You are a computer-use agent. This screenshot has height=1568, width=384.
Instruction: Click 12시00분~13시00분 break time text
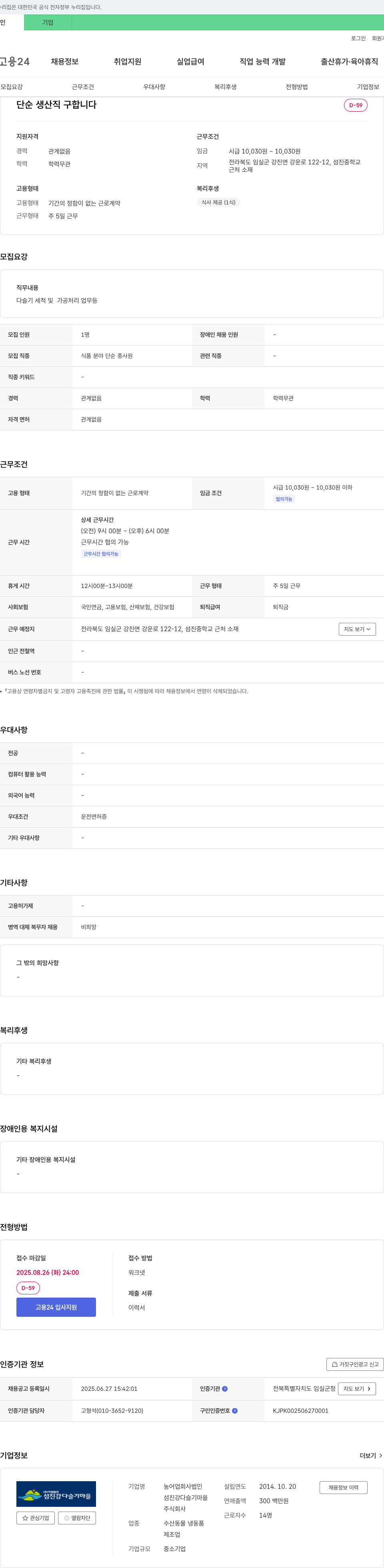106,586
